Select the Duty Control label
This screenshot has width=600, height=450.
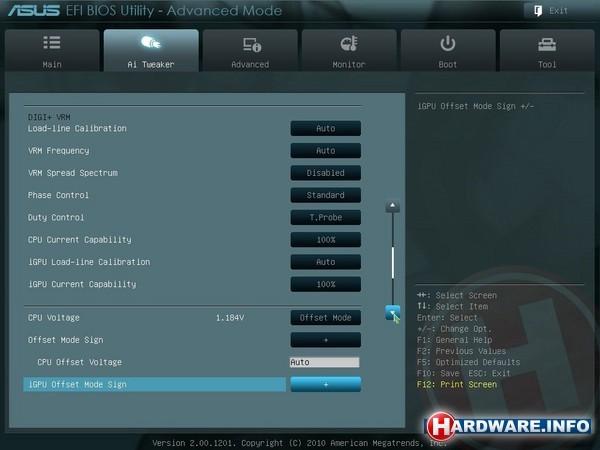click(x=56, y=217)
